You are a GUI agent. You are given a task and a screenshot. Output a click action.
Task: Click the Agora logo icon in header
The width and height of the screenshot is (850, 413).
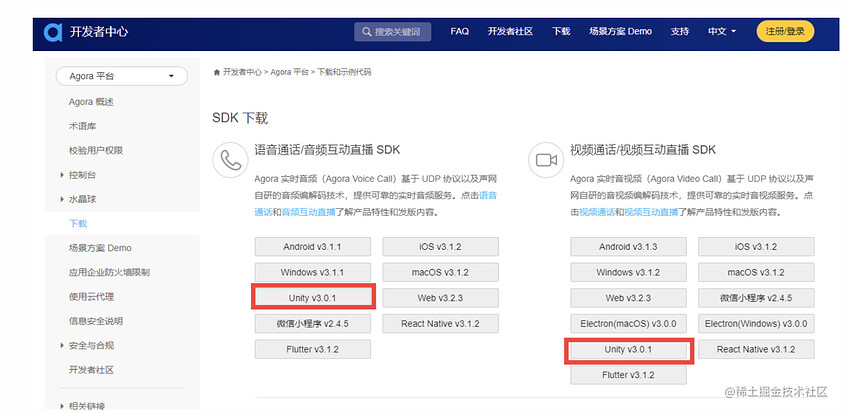53,32
